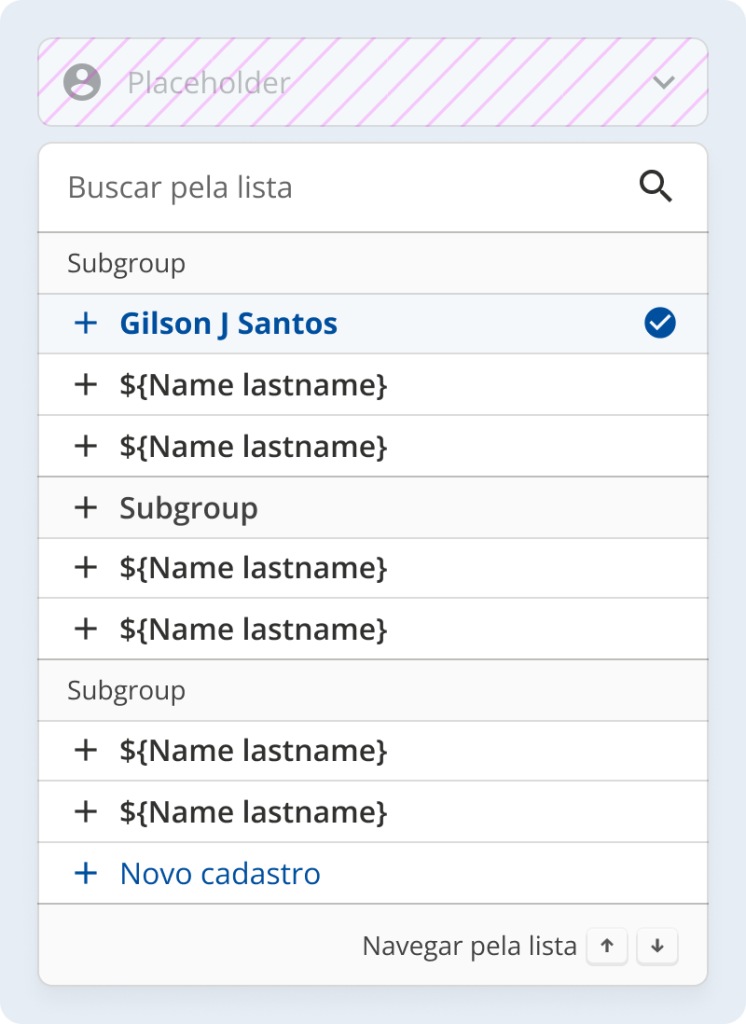Click plus icon beside Novo cadastro
746x1024 pixels.
86,873
